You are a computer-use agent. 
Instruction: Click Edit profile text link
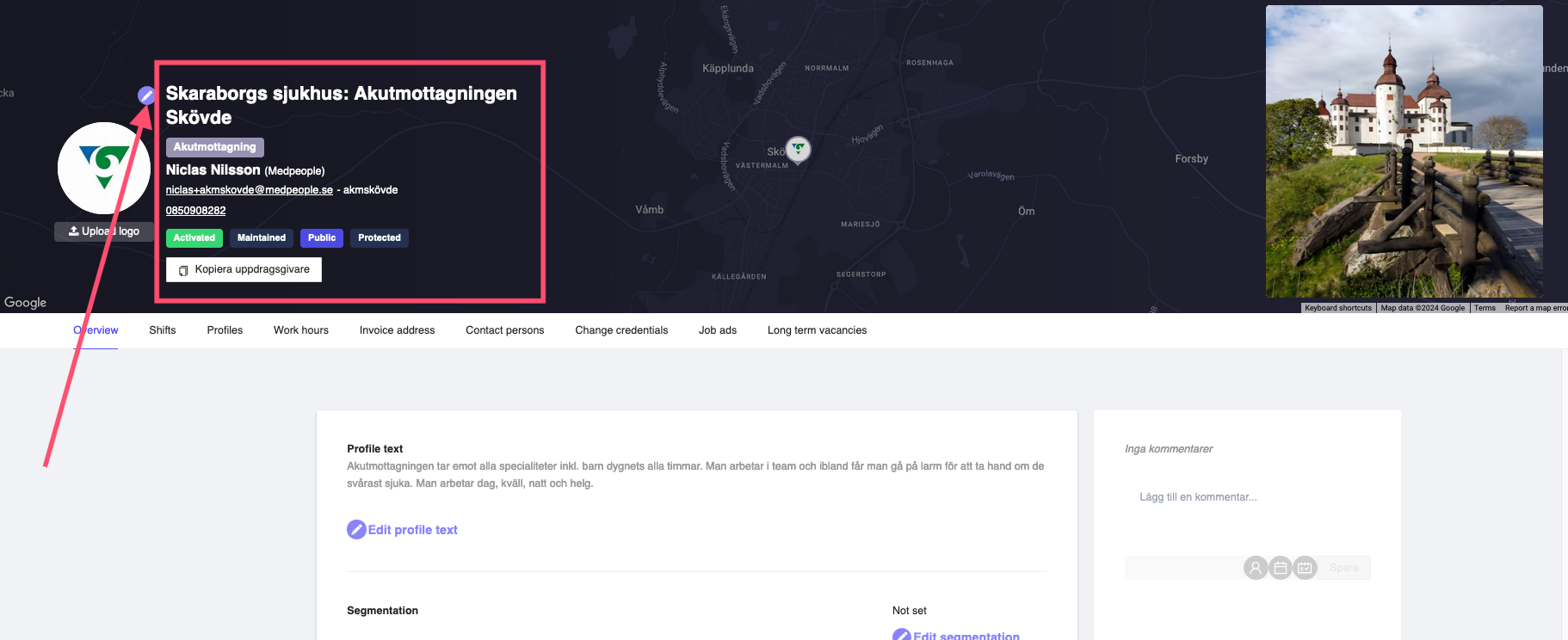[x=413, y=530]
